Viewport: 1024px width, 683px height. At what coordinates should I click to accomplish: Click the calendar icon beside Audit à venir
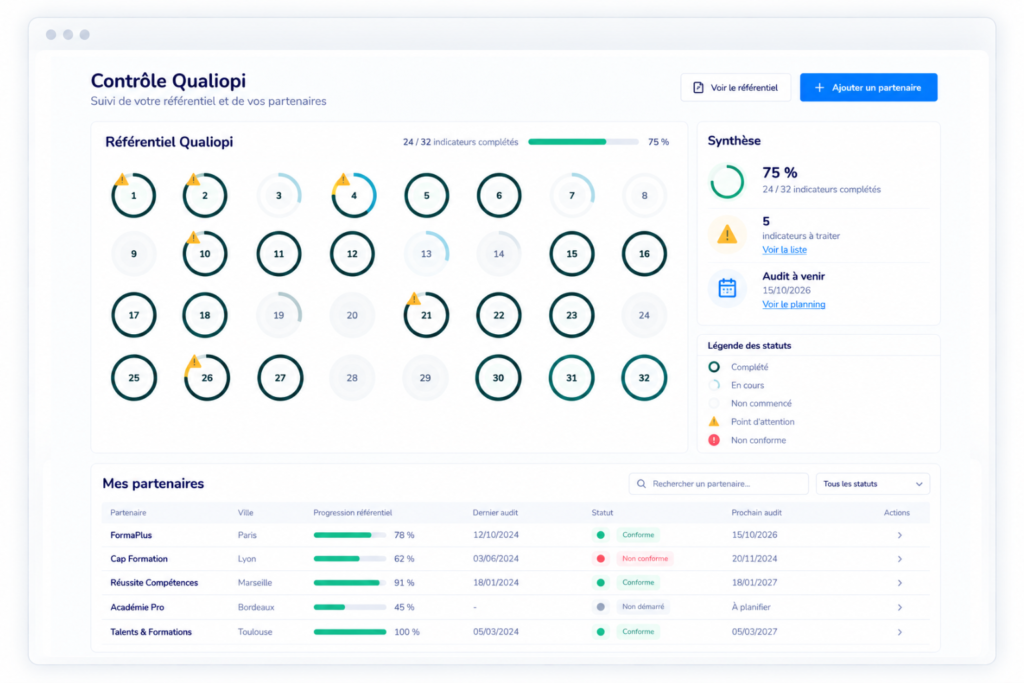tap(727, 288)
